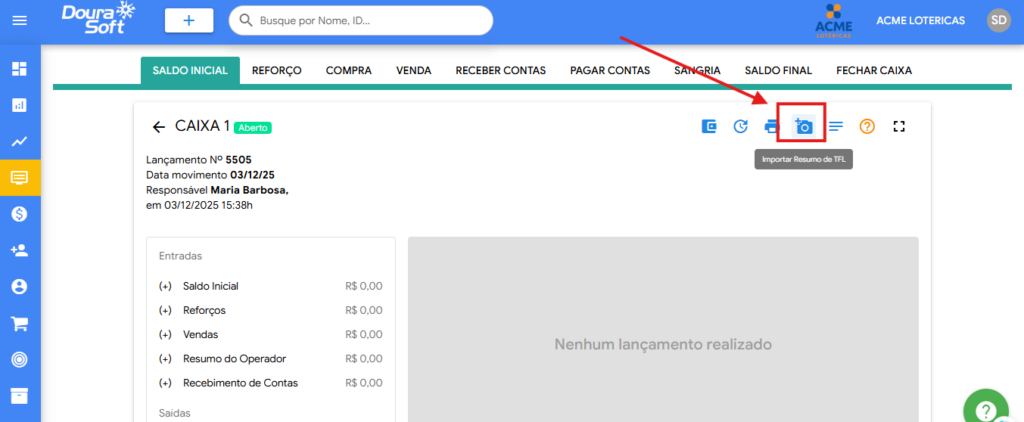Click the add person sidebar icon

19,250
